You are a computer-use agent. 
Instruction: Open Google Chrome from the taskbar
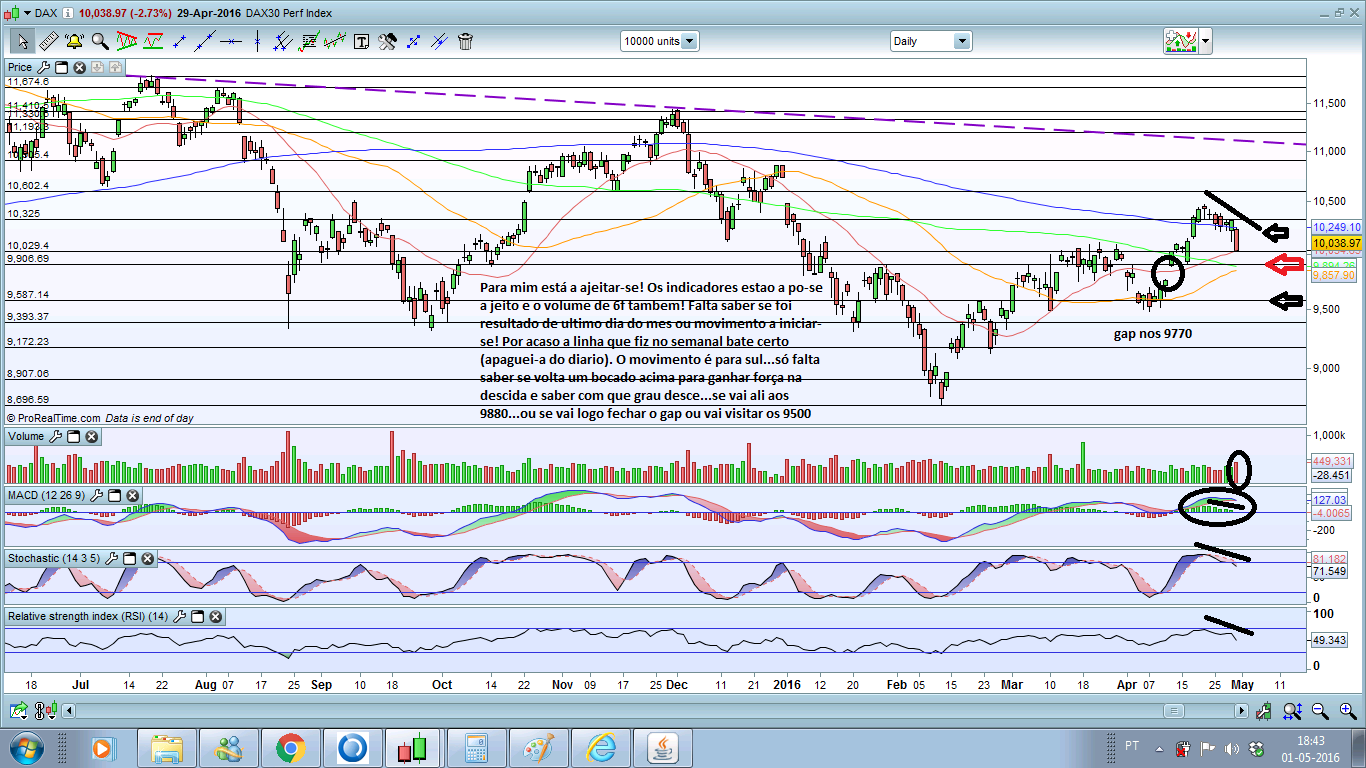[x=291, y=748]
